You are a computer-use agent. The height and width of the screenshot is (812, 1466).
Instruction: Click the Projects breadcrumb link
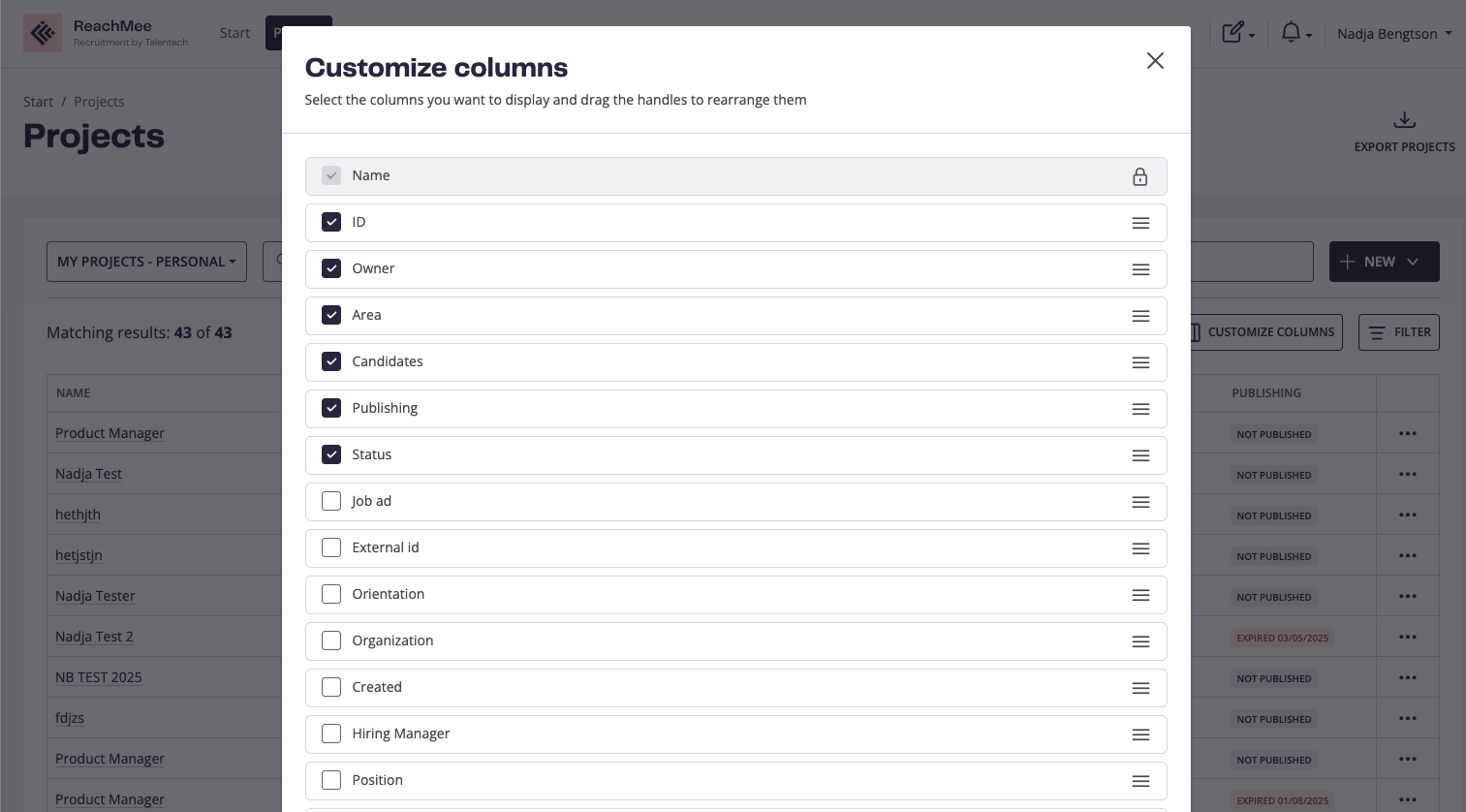pos(99,102)
